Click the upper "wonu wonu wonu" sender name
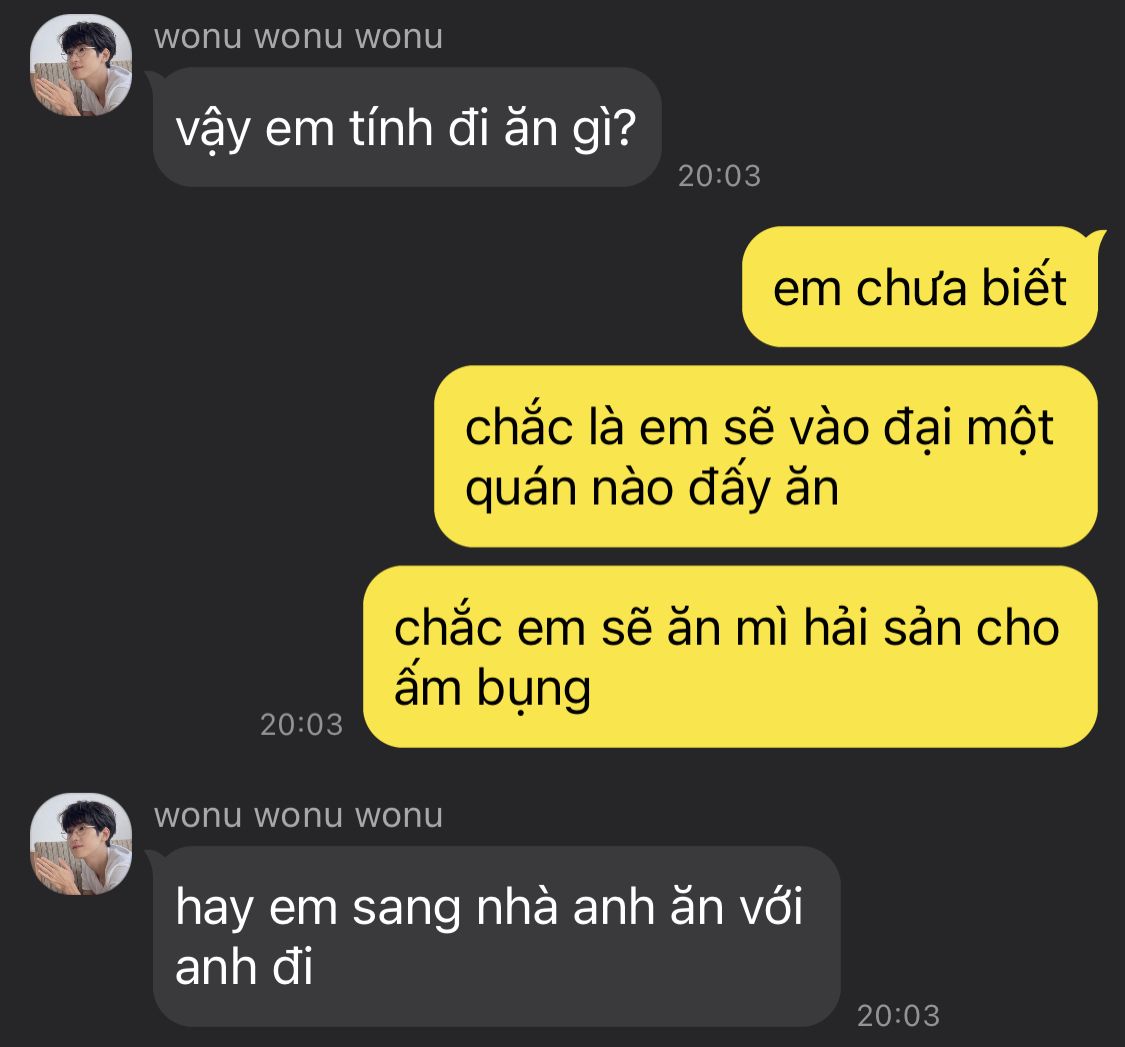The image size is (1125, 1047). 298,37
